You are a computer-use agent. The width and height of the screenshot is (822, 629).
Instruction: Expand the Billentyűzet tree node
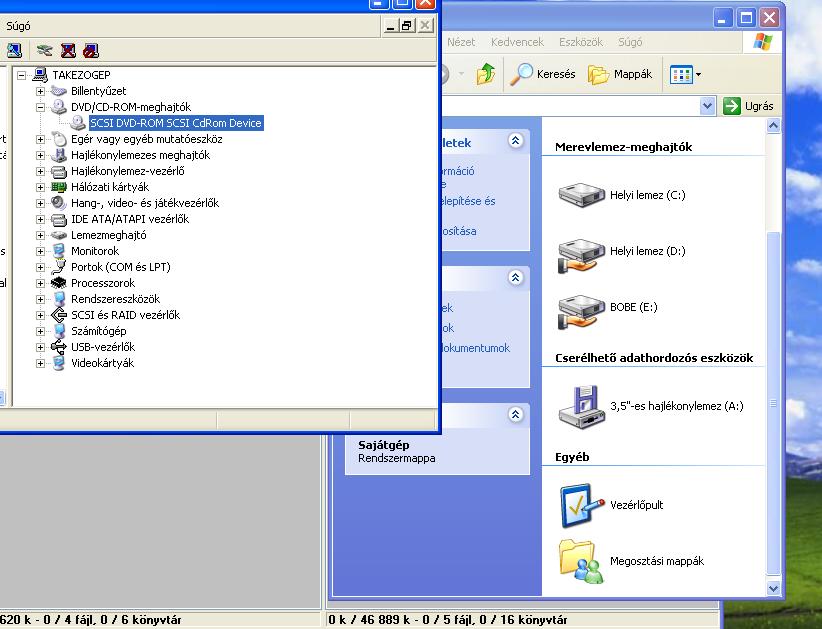(41, 91)
